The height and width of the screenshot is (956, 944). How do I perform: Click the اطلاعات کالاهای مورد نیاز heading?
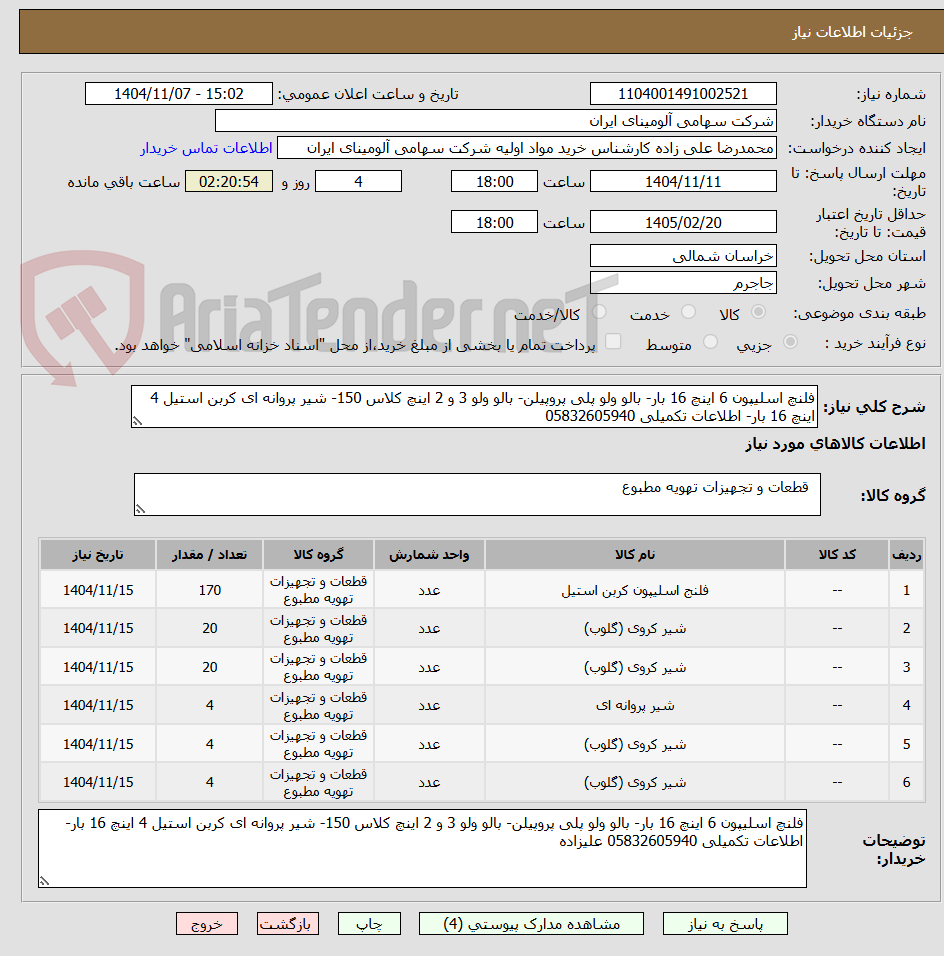point(835,444)
